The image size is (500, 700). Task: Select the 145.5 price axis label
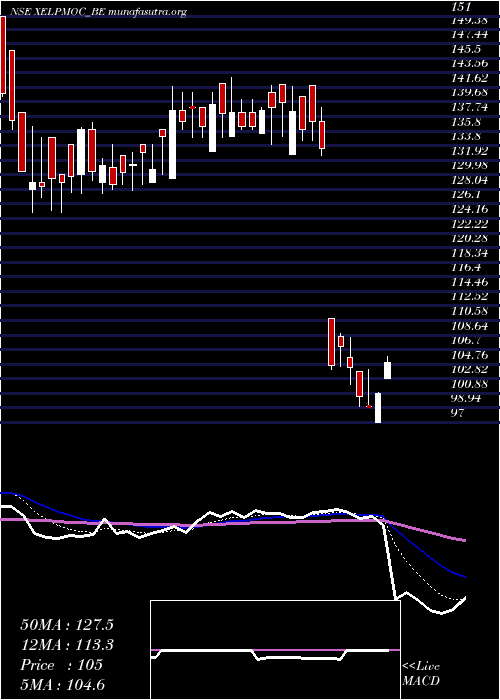[465, 51]
